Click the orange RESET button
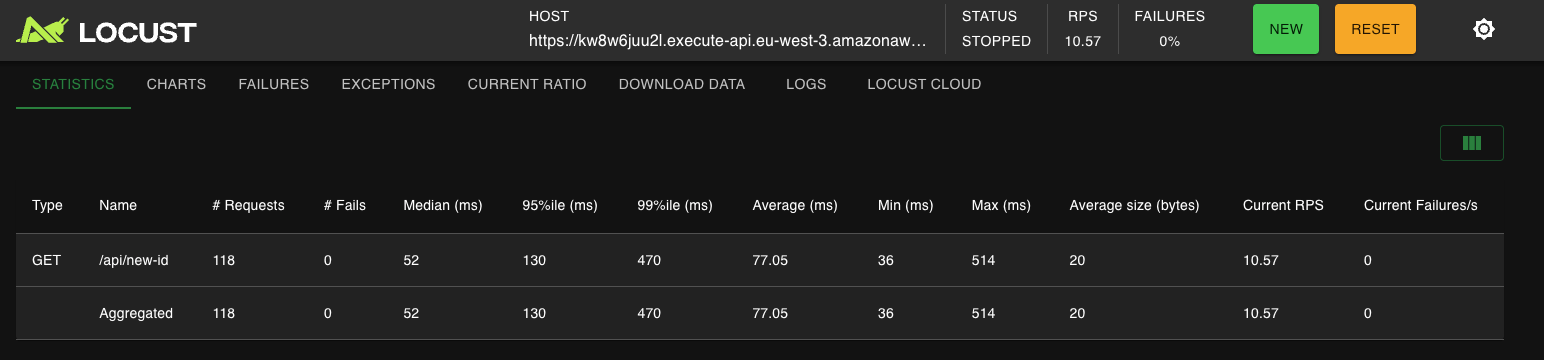 [1375, 29]
